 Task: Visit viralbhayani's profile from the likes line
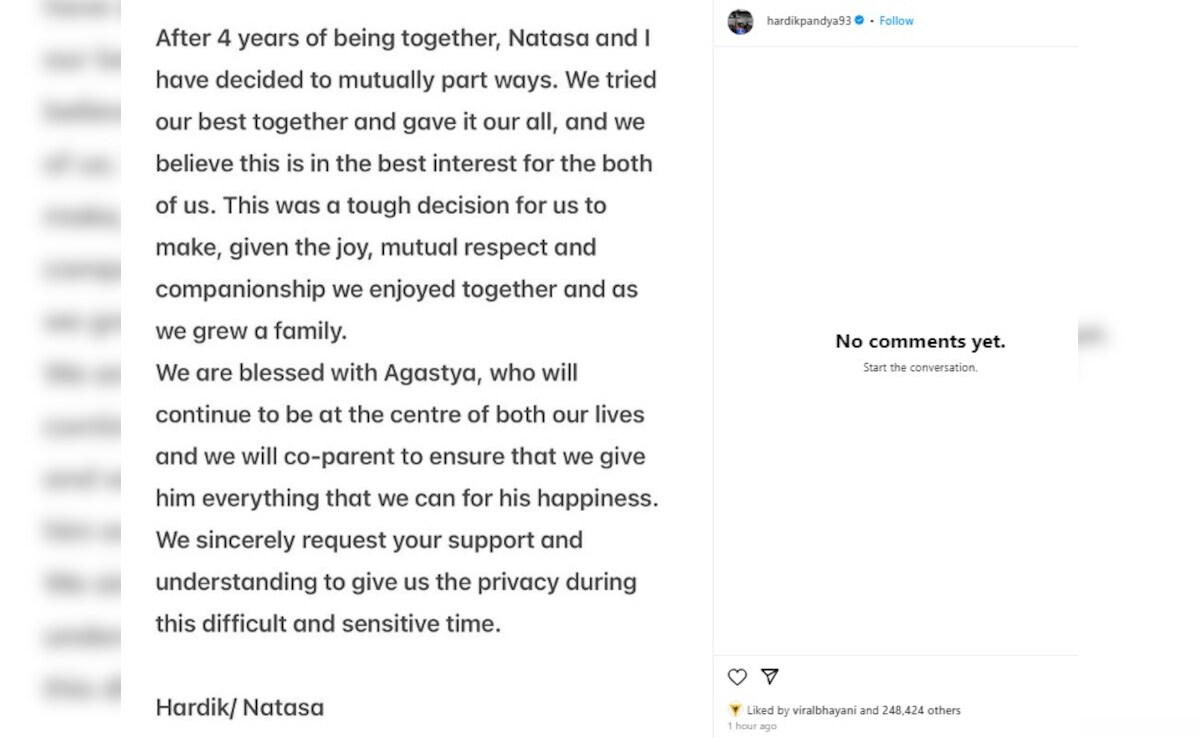click(824, 710)
